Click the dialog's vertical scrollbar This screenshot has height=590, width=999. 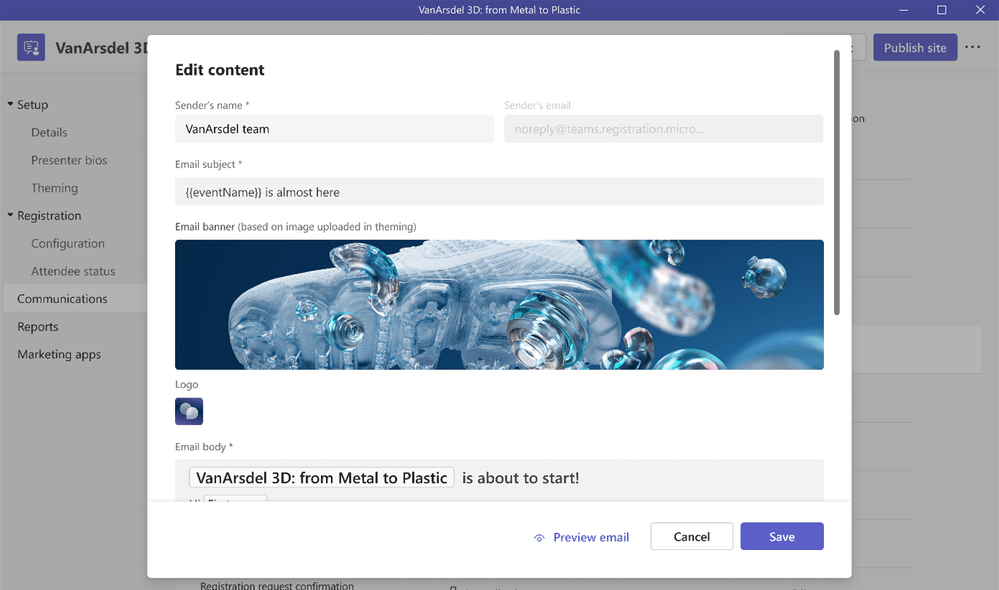837,180
